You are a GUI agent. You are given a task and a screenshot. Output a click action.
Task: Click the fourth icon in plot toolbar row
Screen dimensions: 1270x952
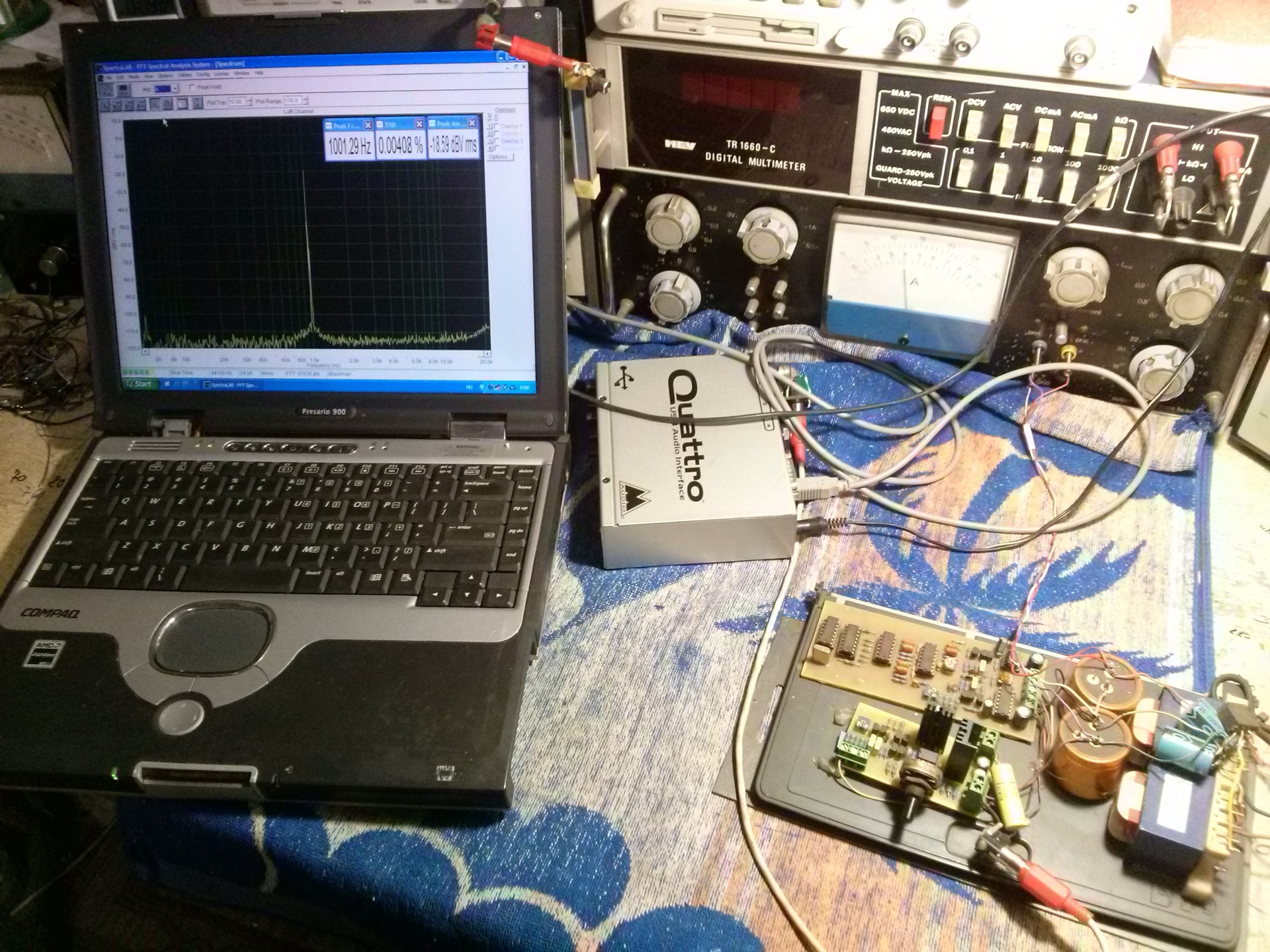coord(140,104)
